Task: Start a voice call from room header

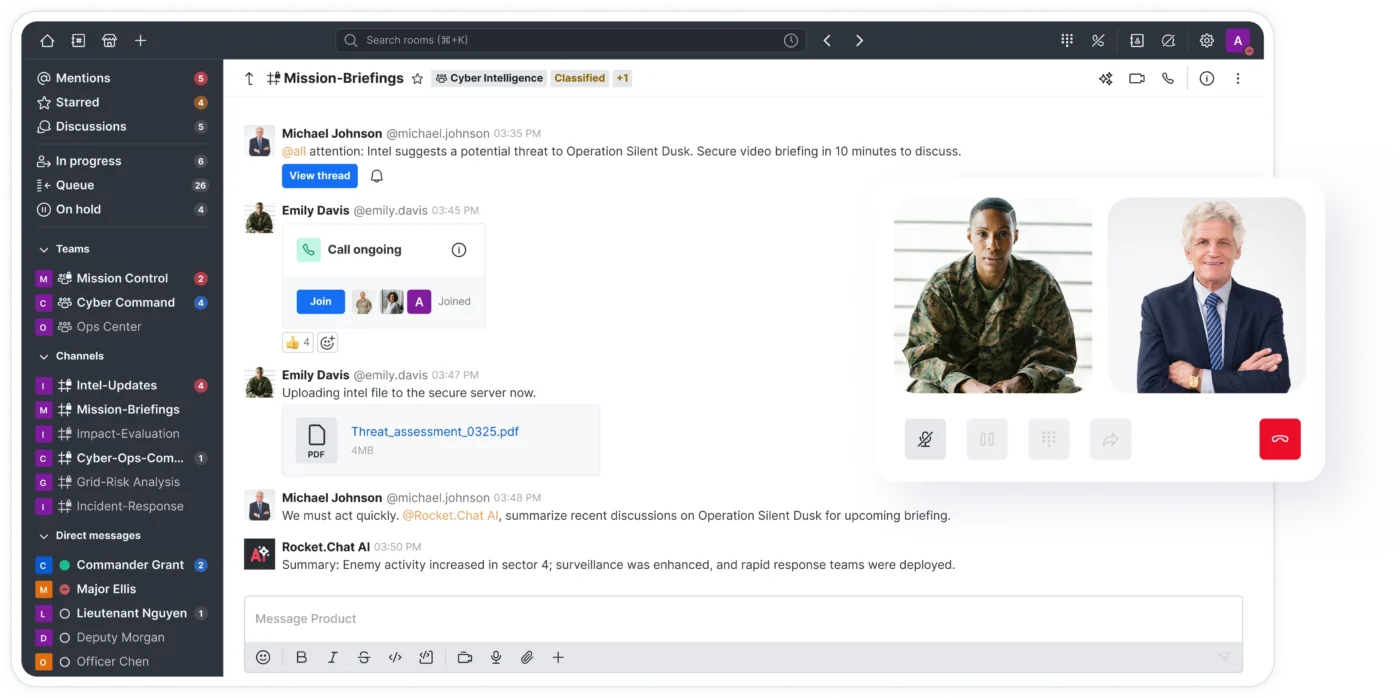Action: pyautogui.click(x=1168, y=78)
